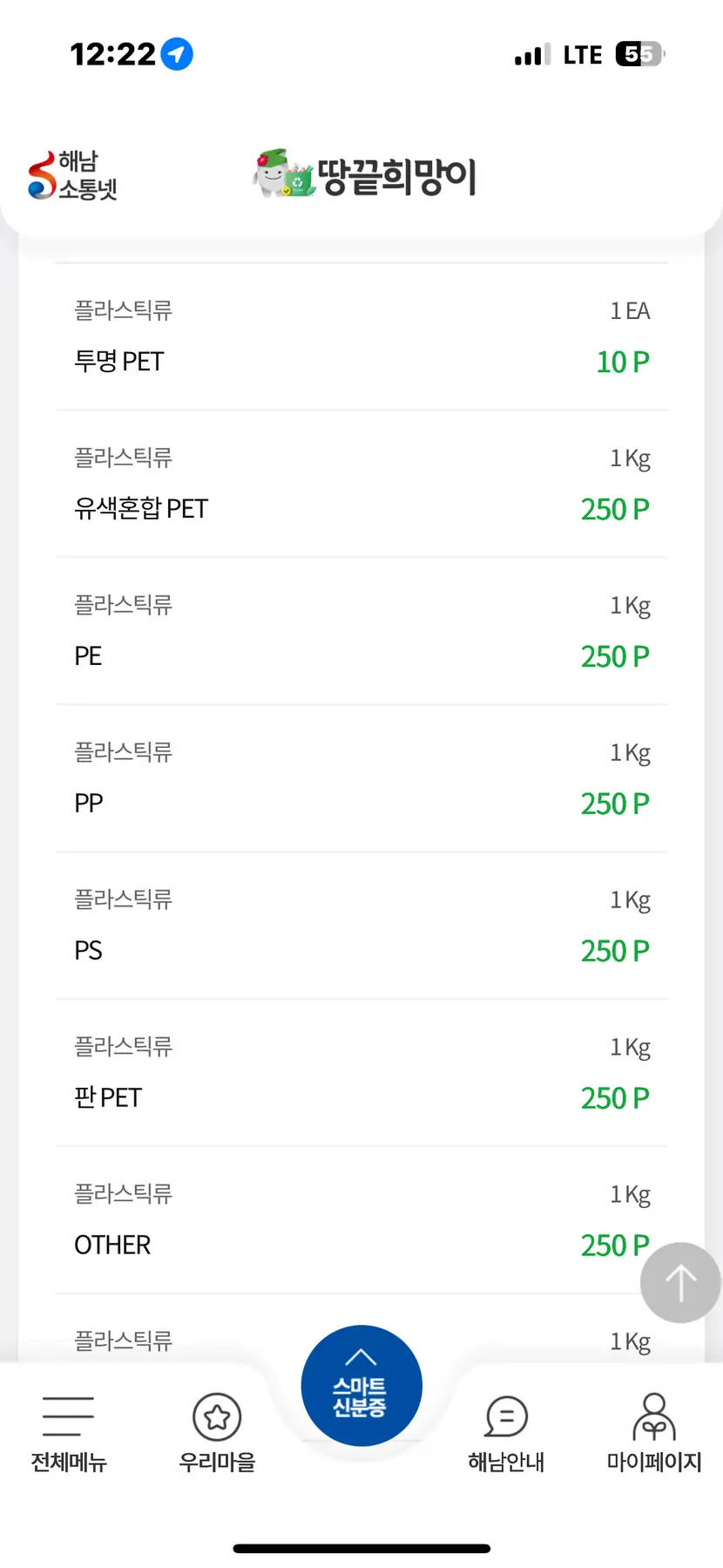Tap the 땅끝희망이 mascot logo
This screenshot has height=1568, width=723.
coord(282,173)
